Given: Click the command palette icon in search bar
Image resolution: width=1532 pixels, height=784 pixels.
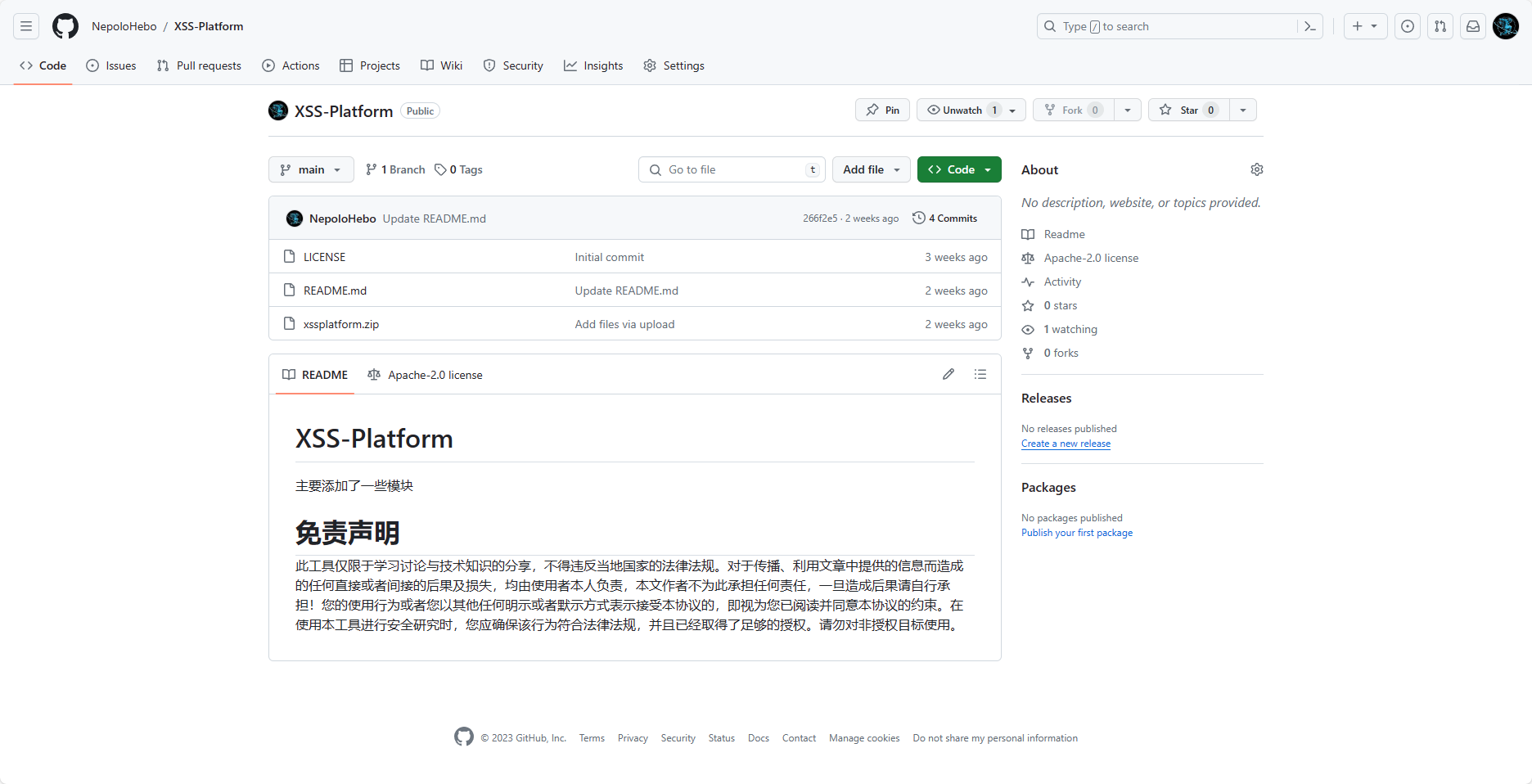Looking at the screenshot, I should pos(1309,26).
